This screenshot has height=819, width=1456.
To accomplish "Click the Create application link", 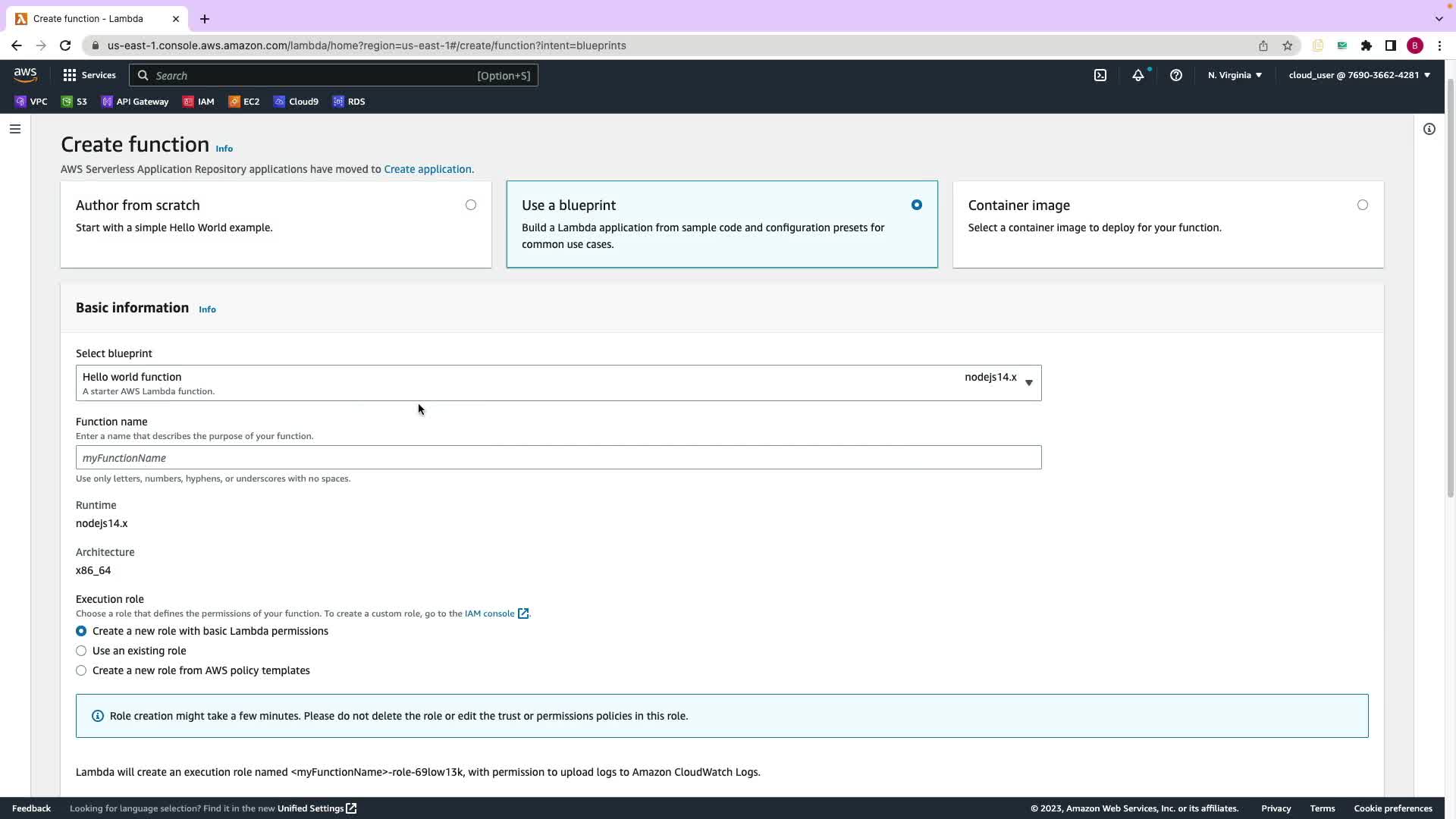I will click(428, 169).
